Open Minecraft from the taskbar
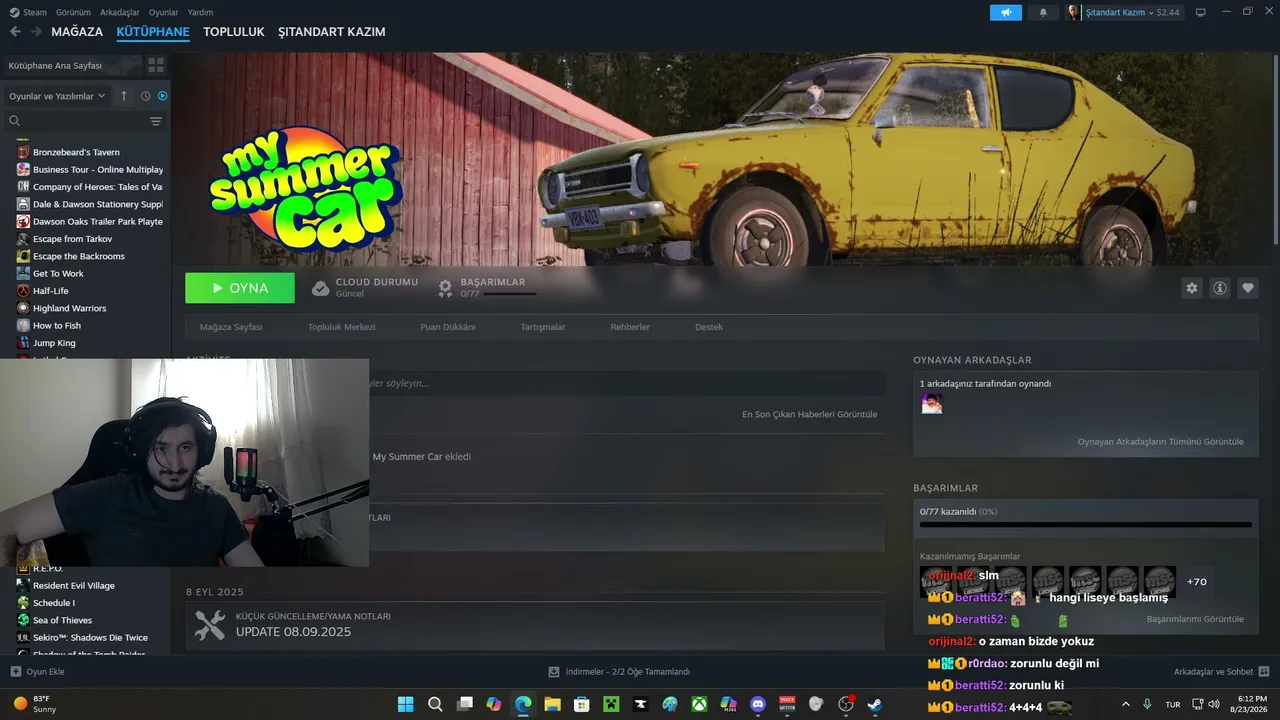Viewport: 1280px width, 720px height. pos(611,704)
